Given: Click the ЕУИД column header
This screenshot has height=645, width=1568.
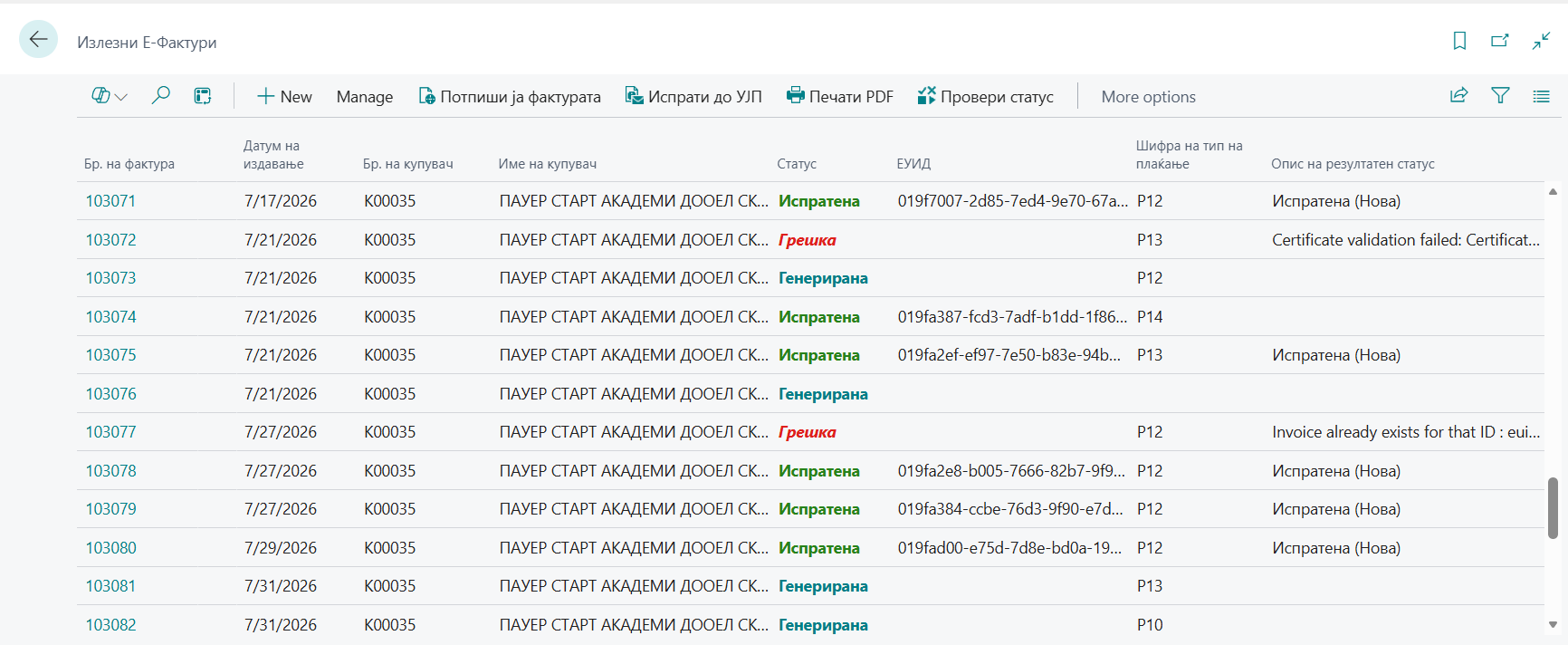Looking at the screenshot, I should coord(913,164).
